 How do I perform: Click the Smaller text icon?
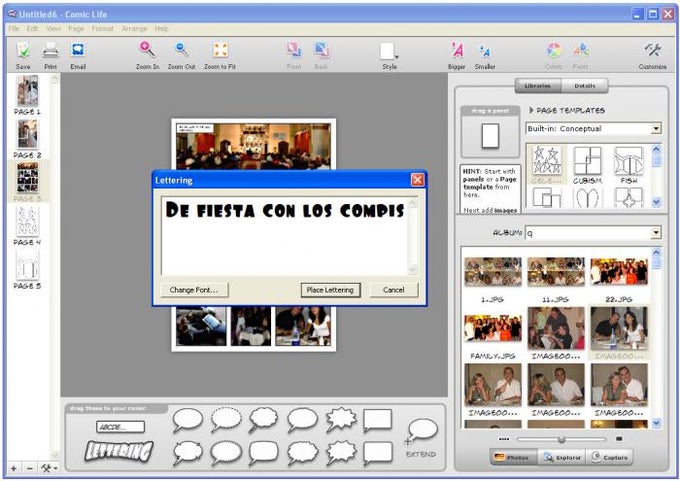pyautogui.click(x=485, y=51)
